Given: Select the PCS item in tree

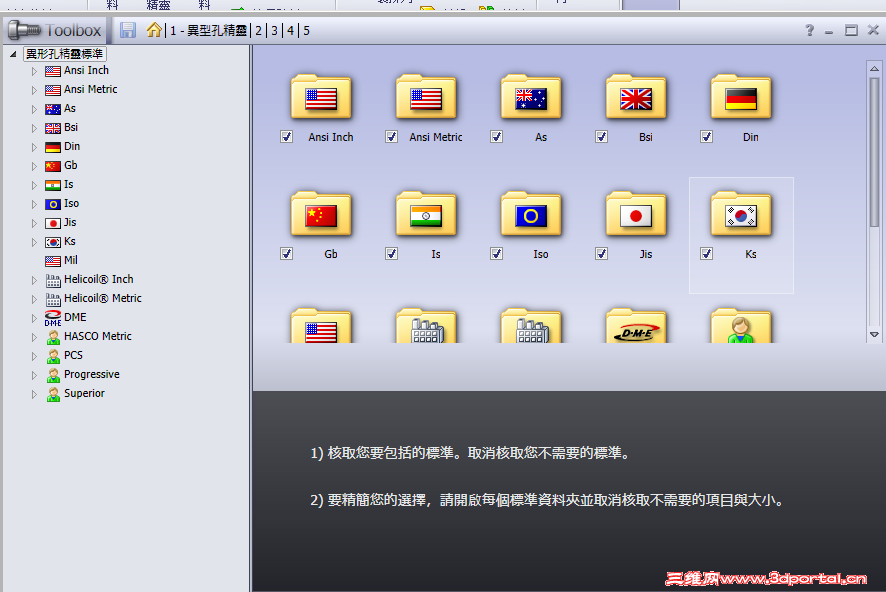Looking at the screenshot, I should 73,355.
